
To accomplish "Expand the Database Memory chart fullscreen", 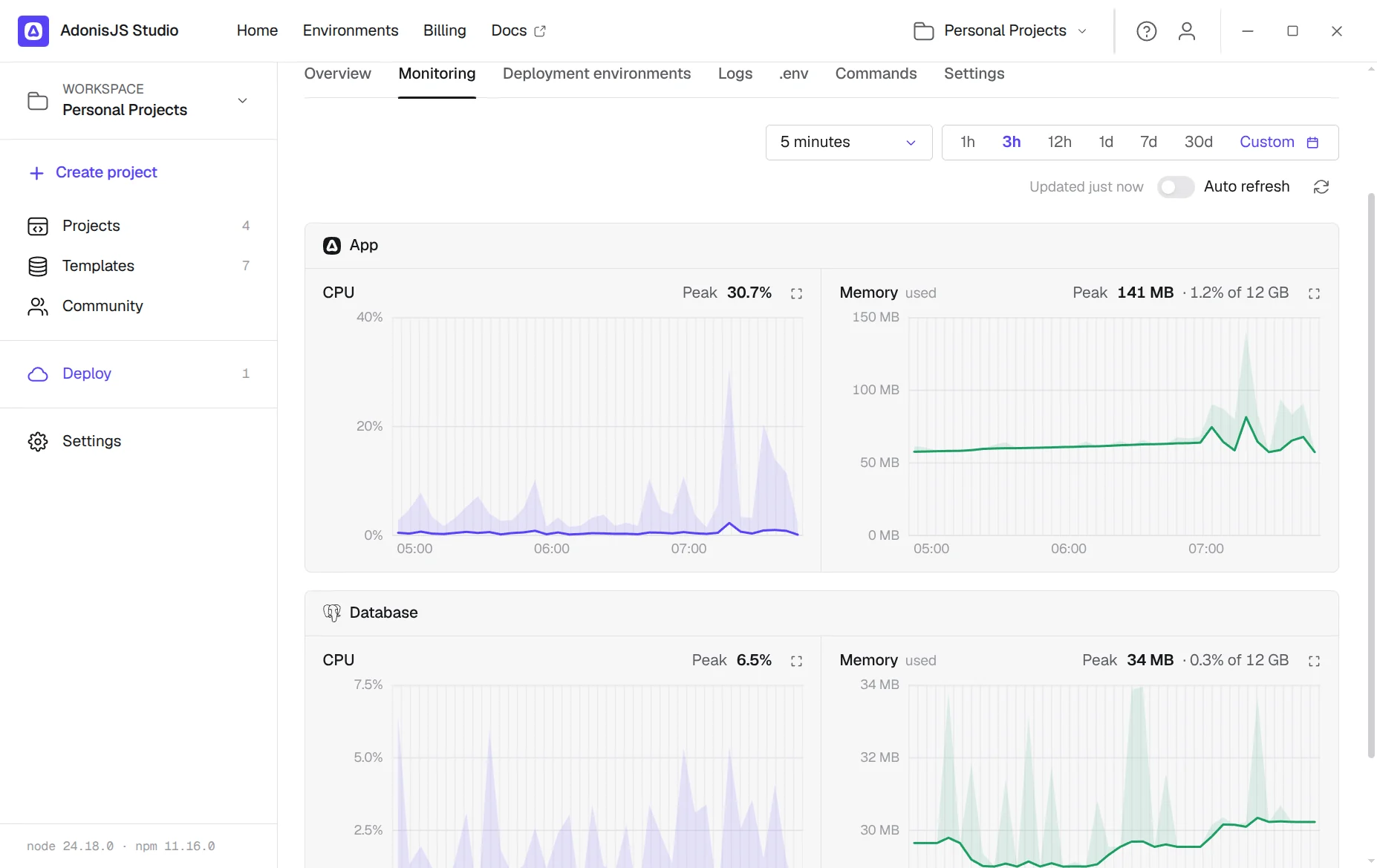I will click(1314, 661).
